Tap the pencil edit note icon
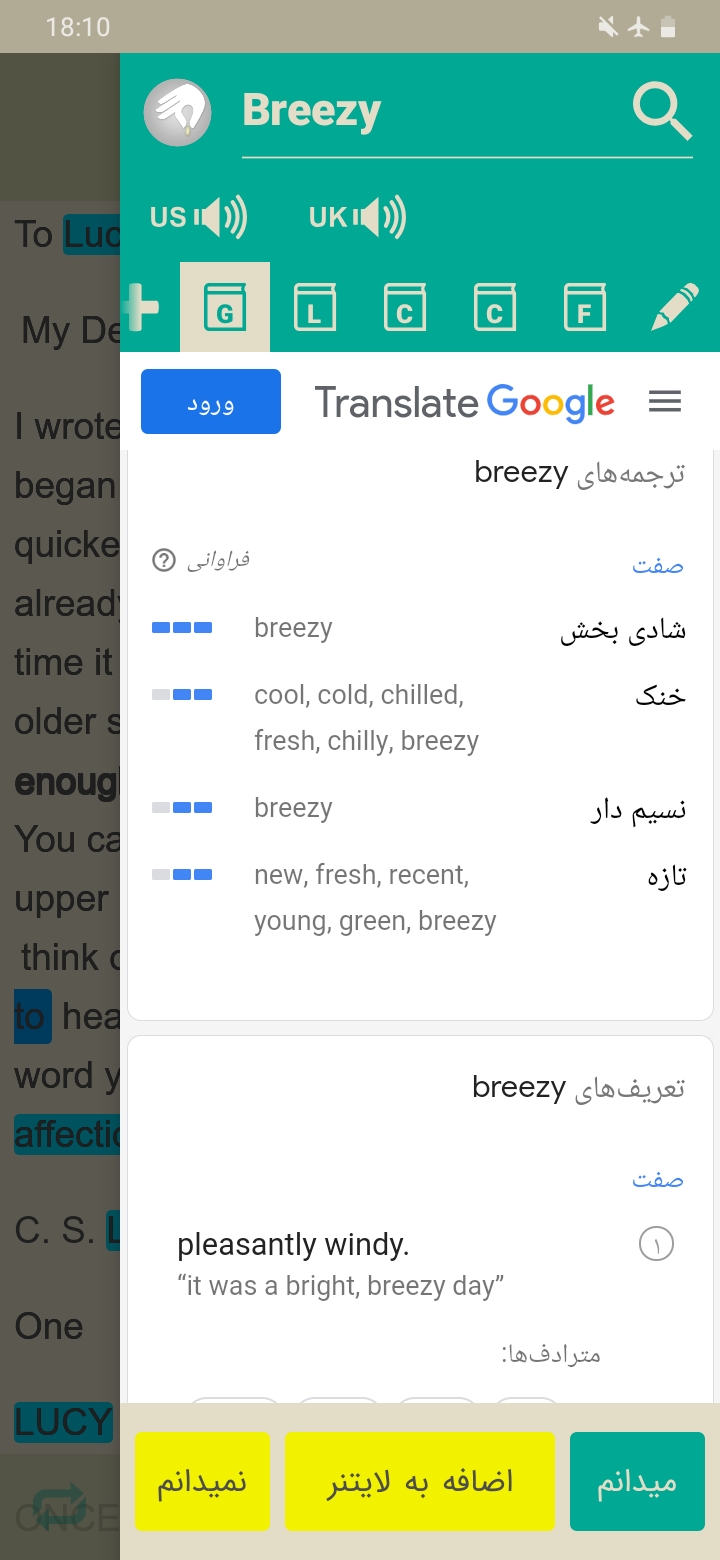This screenshot has height=1560, width=720. (x=675, y=307)
